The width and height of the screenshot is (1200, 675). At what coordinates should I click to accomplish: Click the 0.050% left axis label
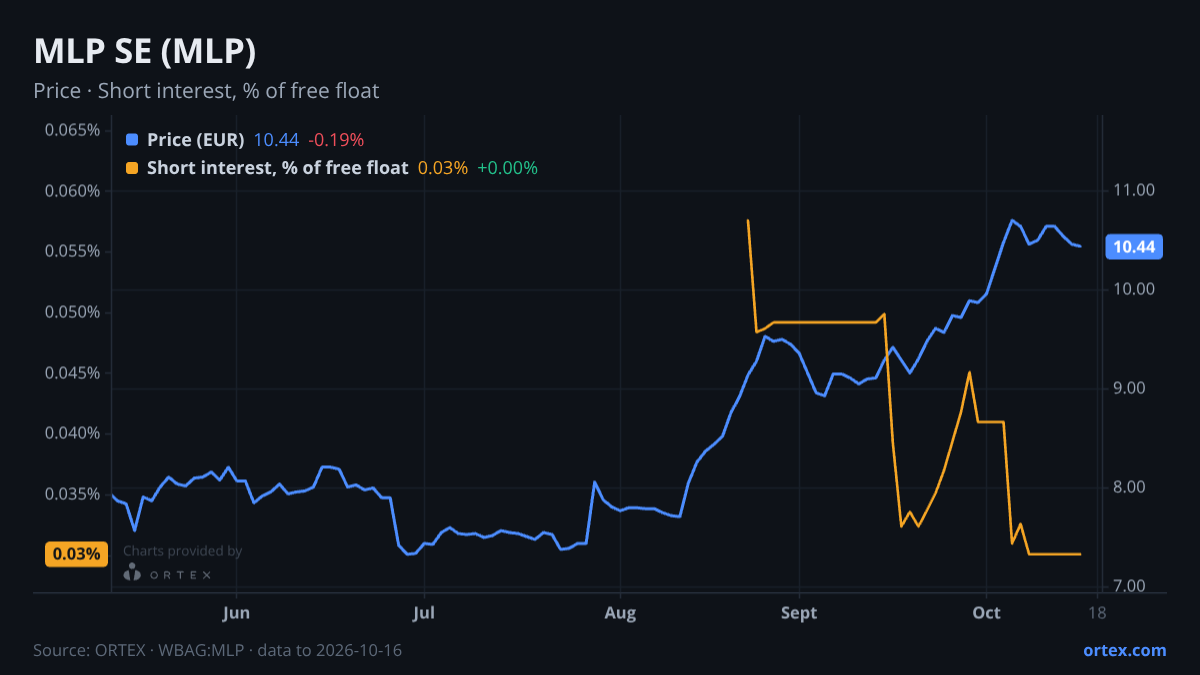click(x=72, y=312)
